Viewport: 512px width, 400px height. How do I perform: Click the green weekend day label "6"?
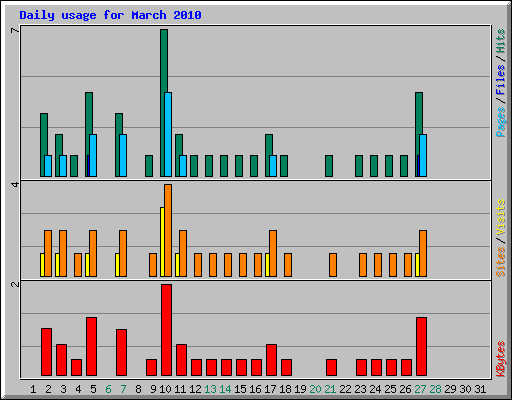(x=108, y=389)
